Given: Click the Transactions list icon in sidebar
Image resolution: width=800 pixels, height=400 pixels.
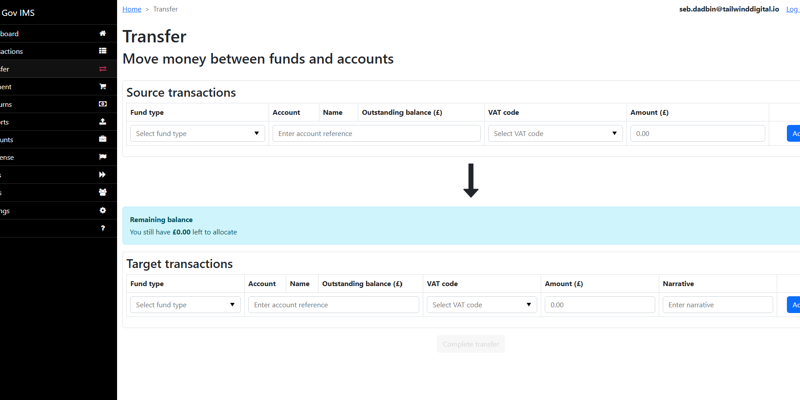Looking at the screenshot, I should coord(102,51).
